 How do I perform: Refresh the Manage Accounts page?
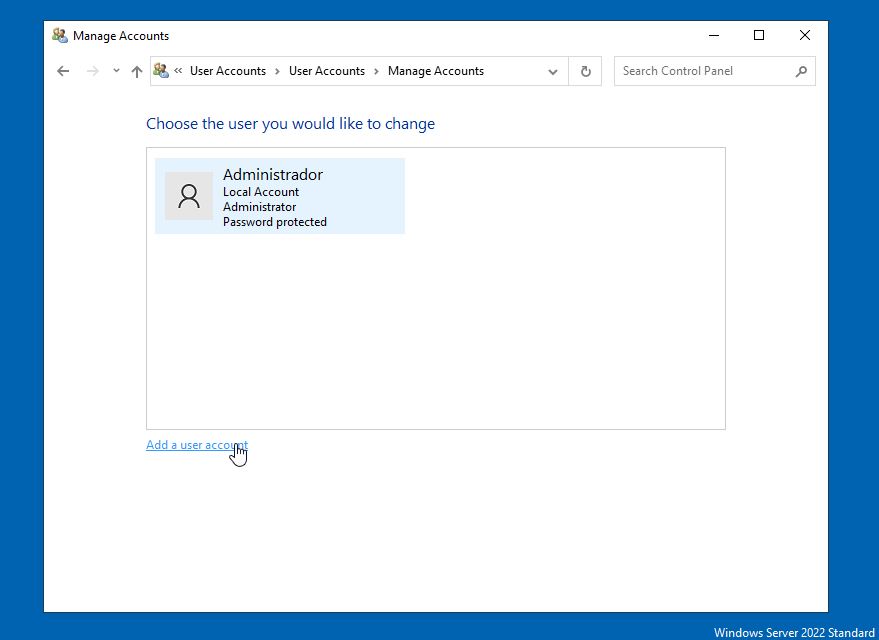[585, 71]
